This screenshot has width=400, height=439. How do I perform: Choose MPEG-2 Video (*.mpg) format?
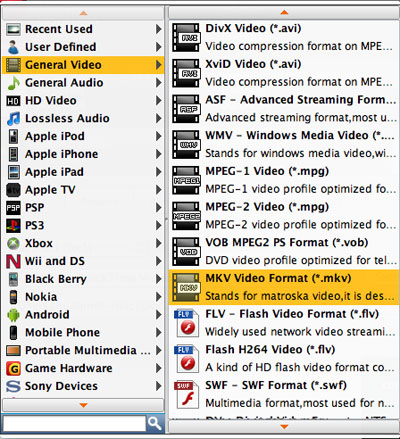[284, 216]
